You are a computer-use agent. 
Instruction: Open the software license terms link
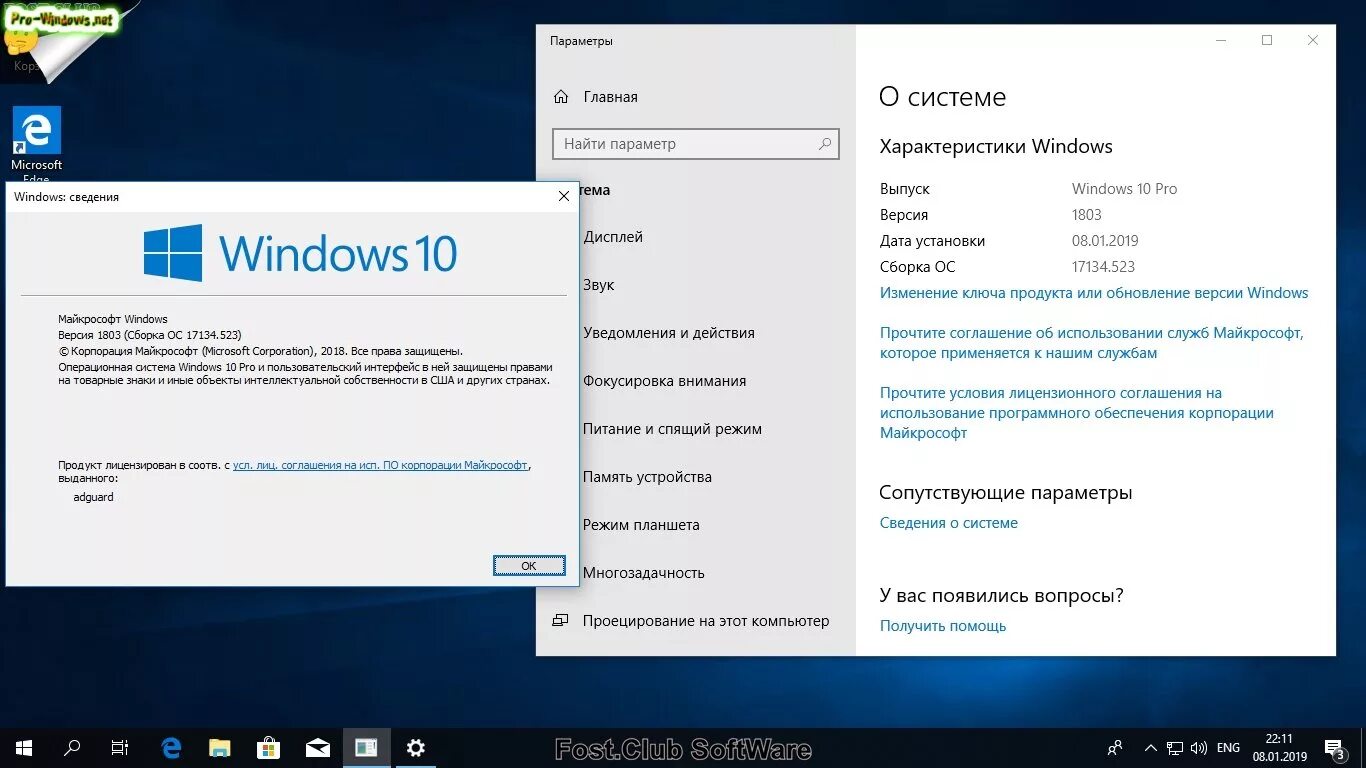coord(1077,413)
